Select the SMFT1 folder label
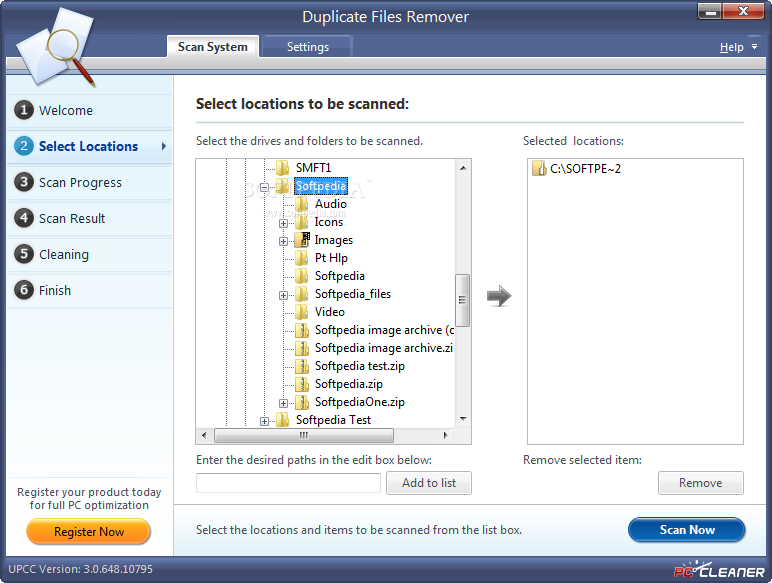The image size is (772, 583). coord(313,168)
